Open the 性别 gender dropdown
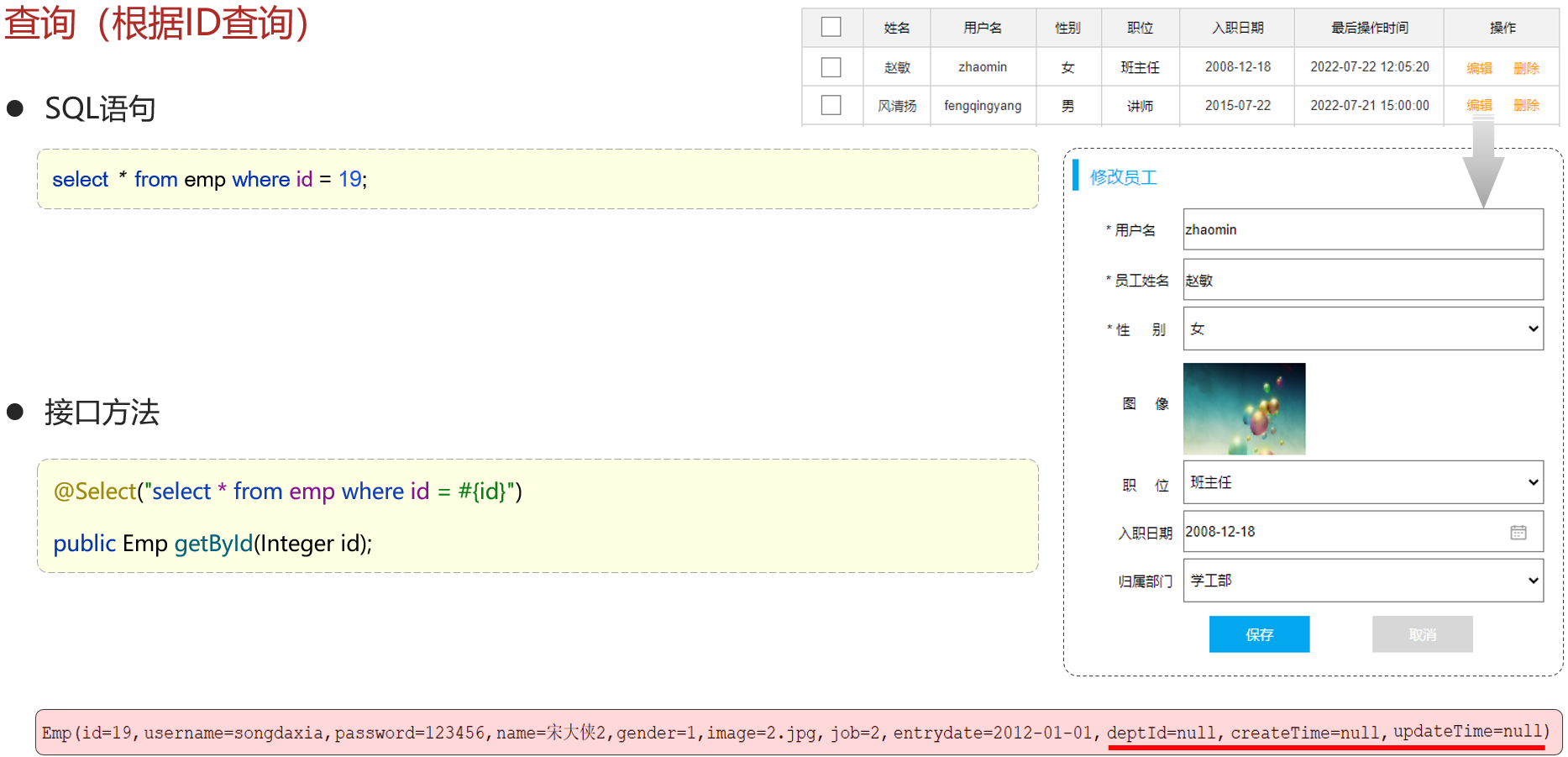This screenshot has width=1568, height=757. point(1362,329)
